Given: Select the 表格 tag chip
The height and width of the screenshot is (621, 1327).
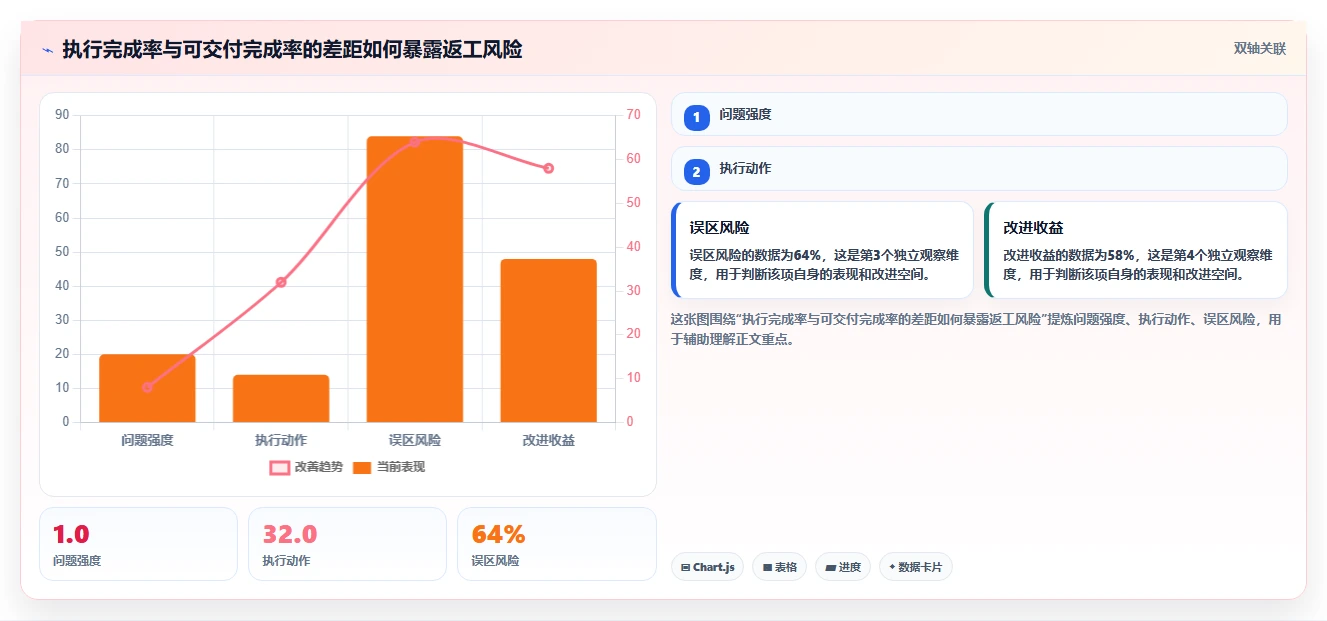Looking at the screenshot, I should 780,567.
